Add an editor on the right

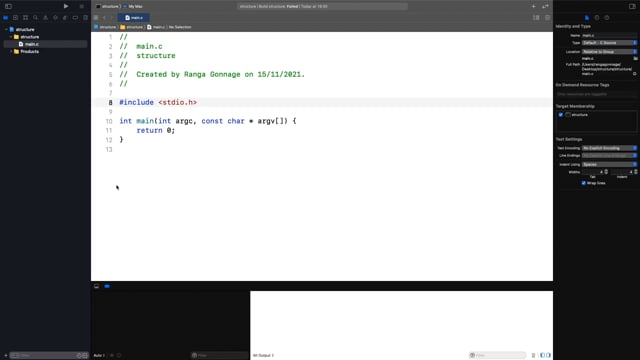[x=547, y=18]
